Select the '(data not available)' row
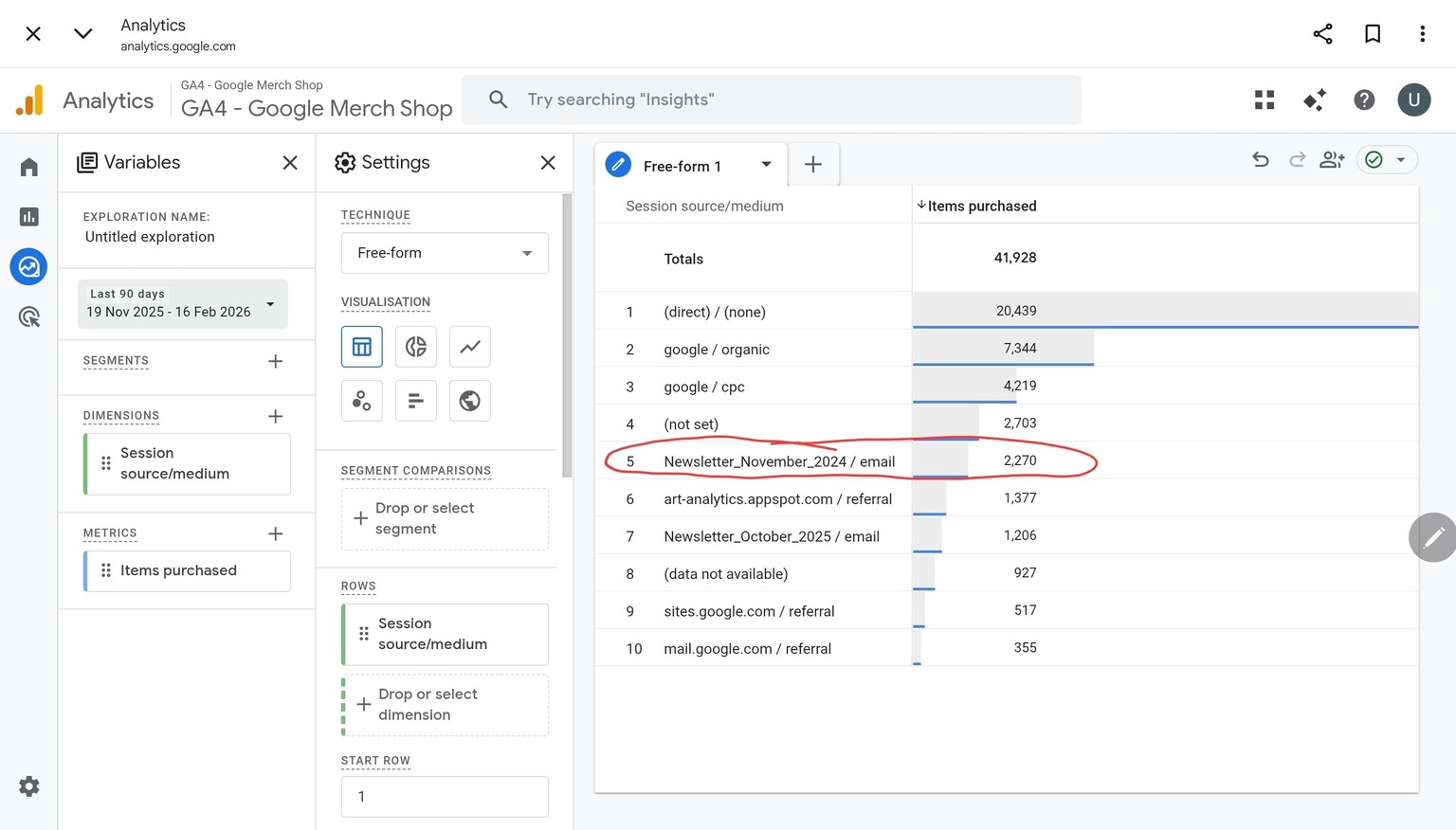This screenshot has width=1456, height=830. tap(1007, 573)
